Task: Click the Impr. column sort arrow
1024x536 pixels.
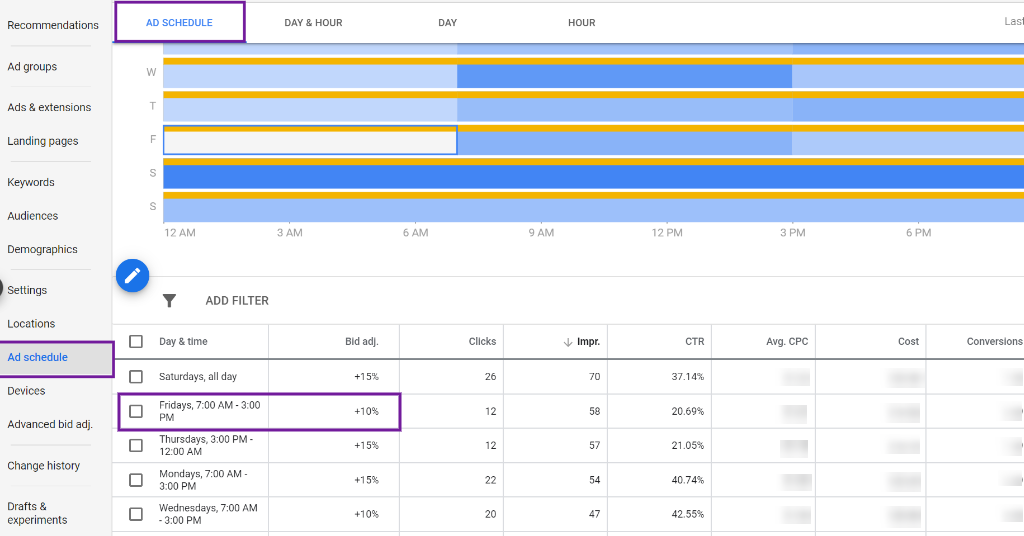Action: pos(569,342)
